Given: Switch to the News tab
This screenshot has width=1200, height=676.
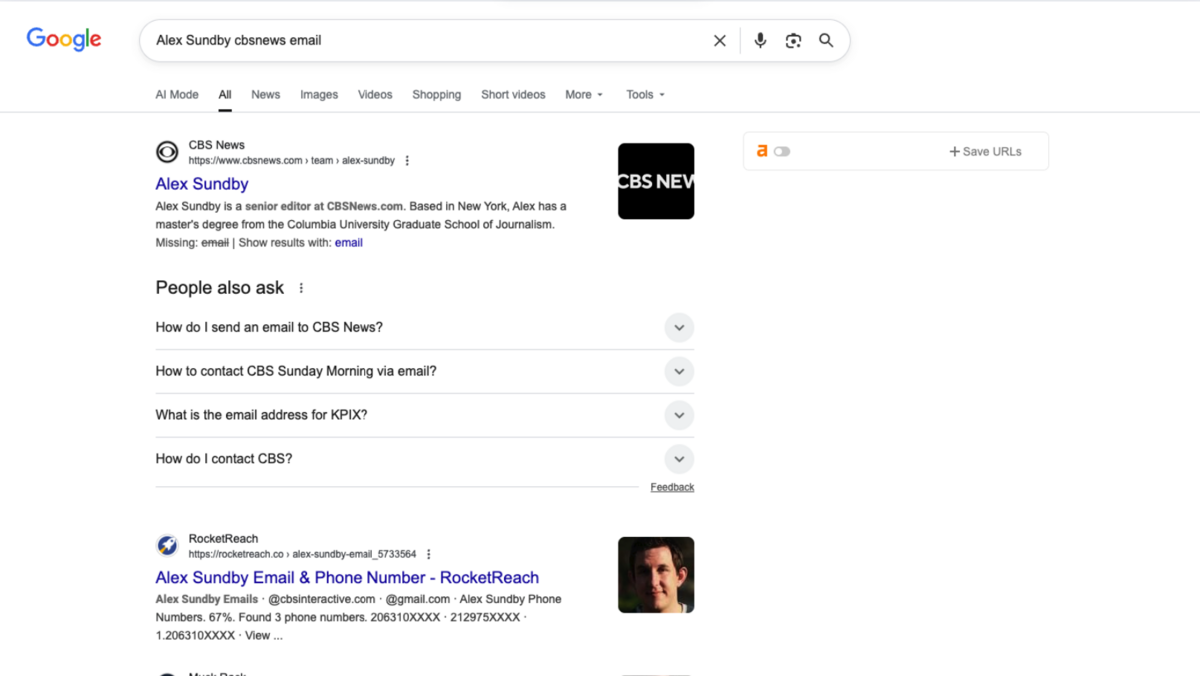Looking at the screenshot, I should [265, 95].
